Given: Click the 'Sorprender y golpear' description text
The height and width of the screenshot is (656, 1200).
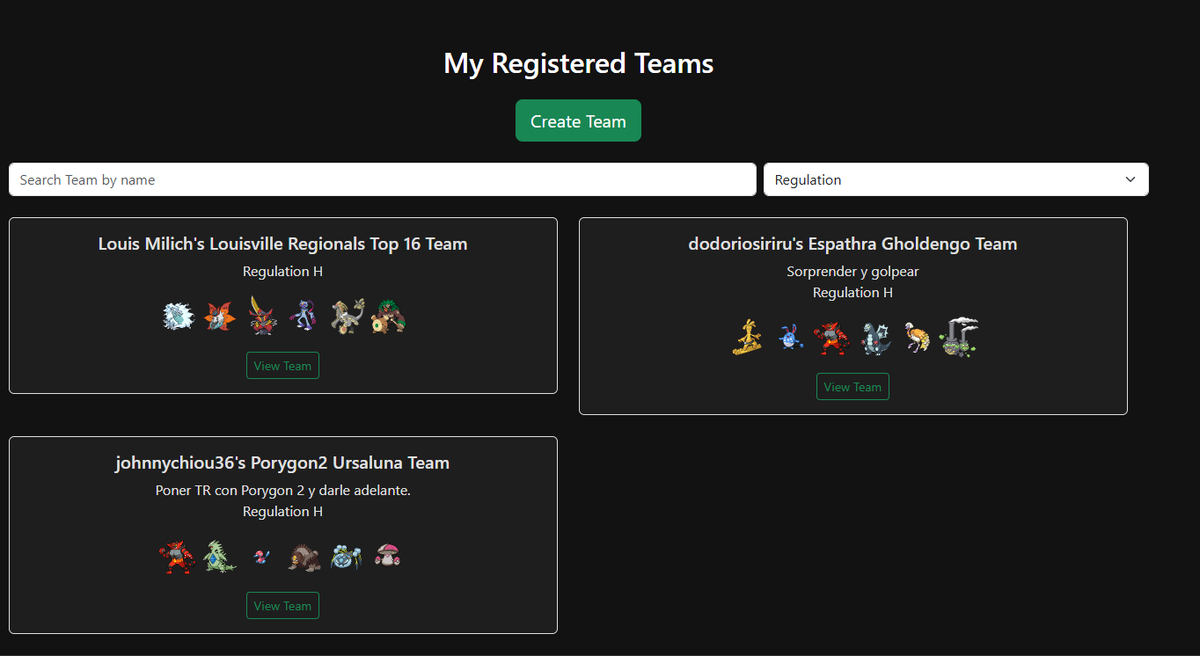Looking at the screenshot, I should (853, 272).
